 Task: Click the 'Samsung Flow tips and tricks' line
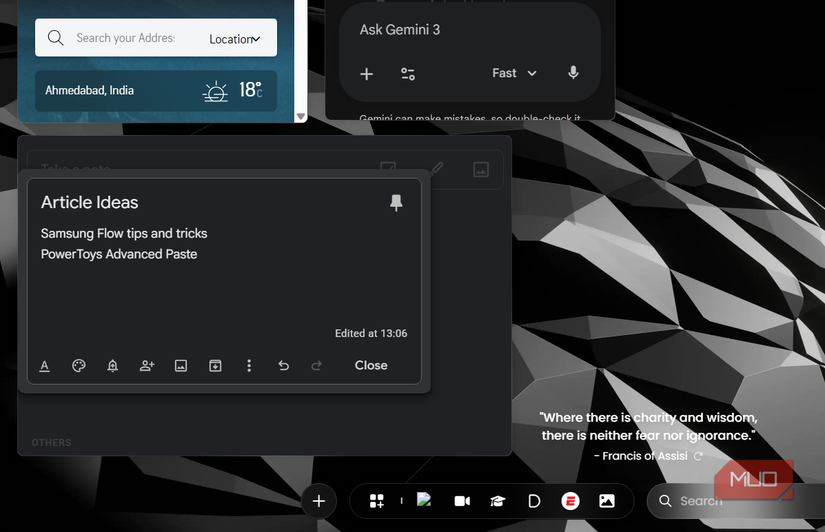(124, 233)
